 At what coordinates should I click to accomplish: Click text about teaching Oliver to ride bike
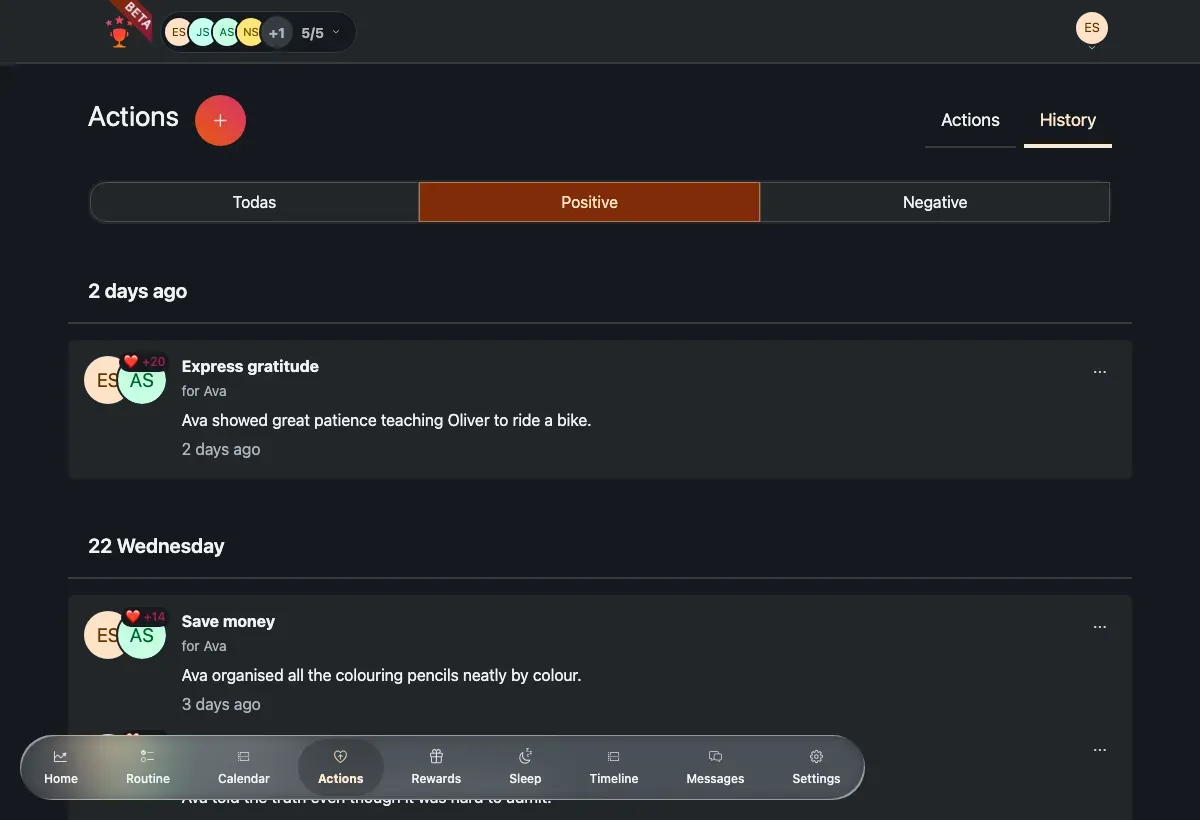tap(386, 420)
